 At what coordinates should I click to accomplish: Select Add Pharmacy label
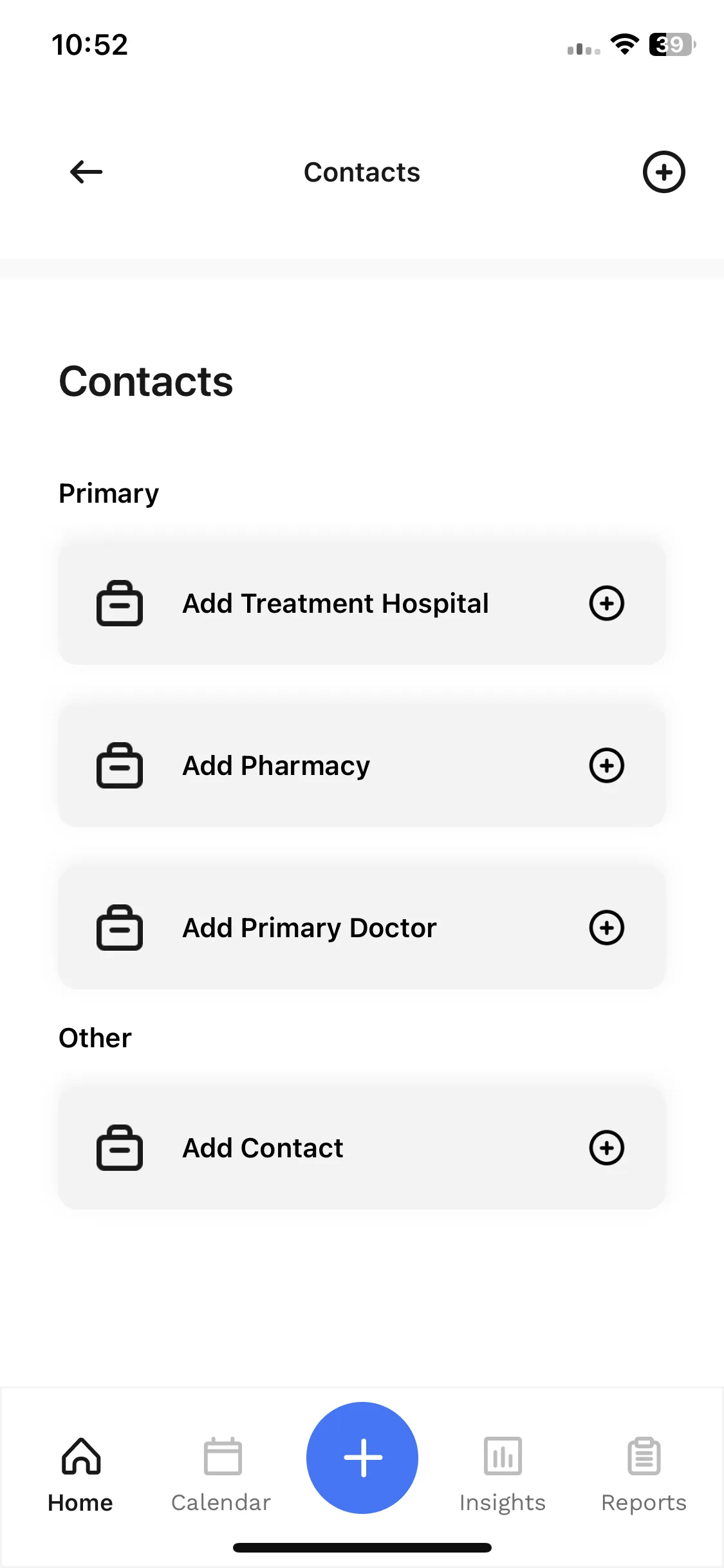(x=276, y=766)
